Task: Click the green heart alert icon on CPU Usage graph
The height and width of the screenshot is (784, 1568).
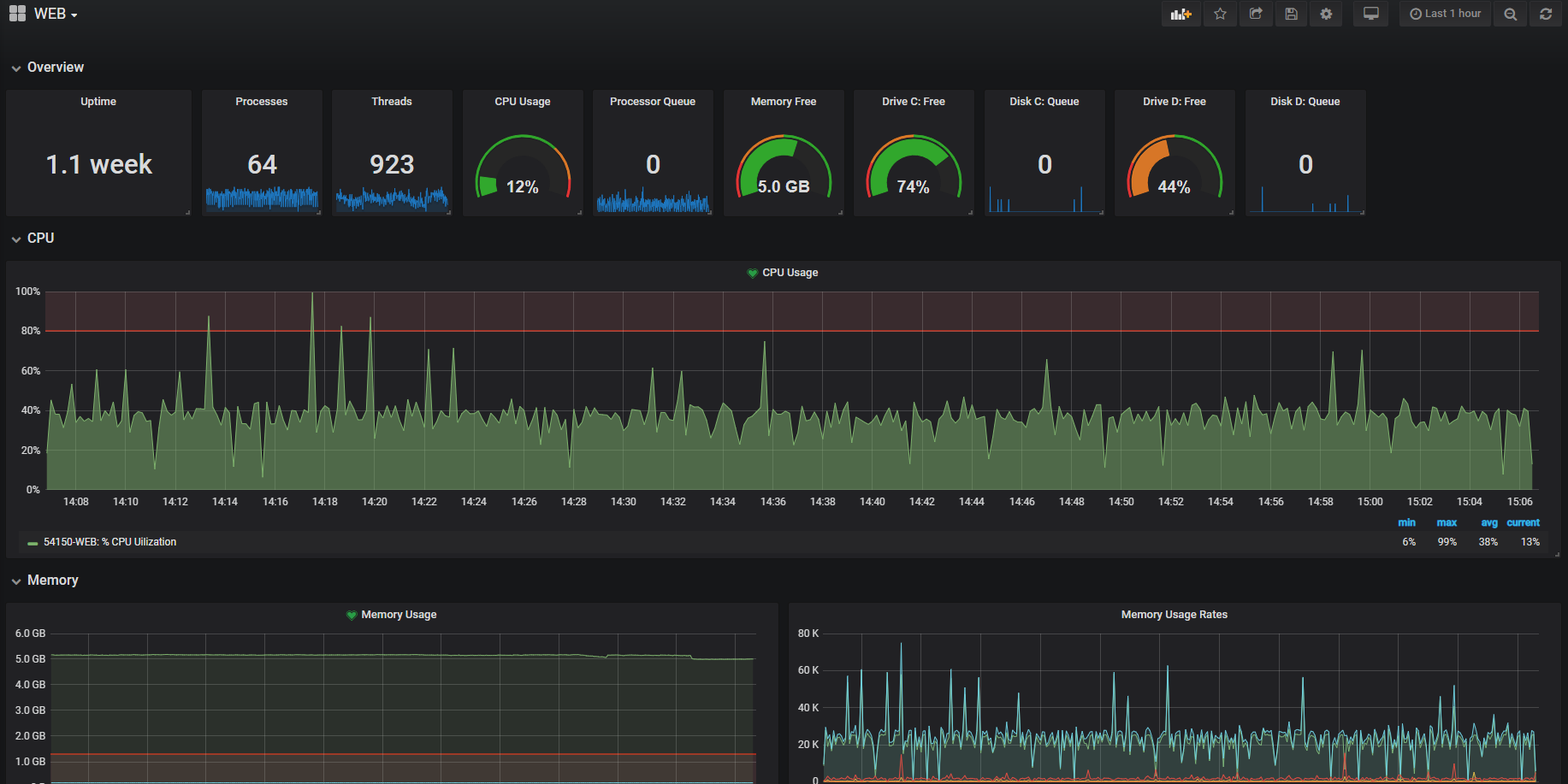Action: [x=752, y=274]
